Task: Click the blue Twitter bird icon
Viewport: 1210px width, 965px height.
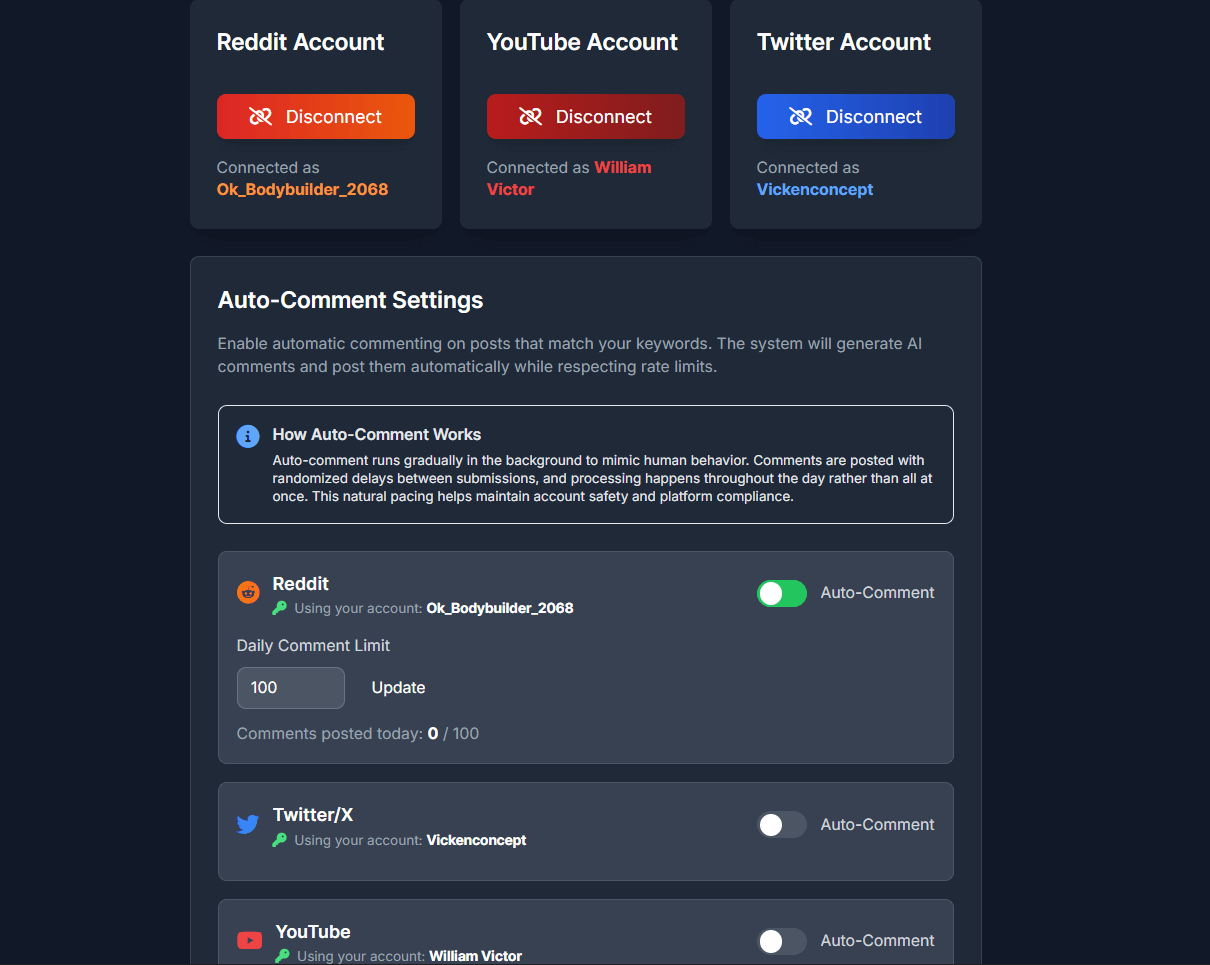Action: pos(248,825)
